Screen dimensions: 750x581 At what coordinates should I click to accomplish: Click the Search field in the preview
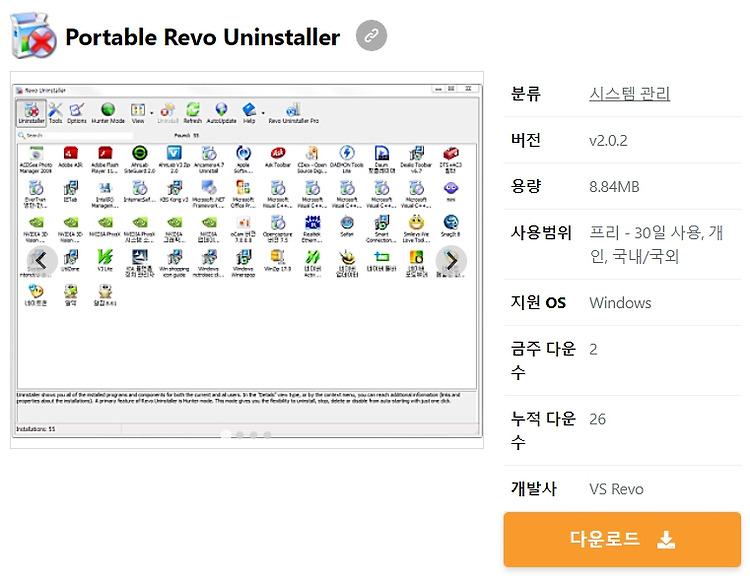click(75, 135)
